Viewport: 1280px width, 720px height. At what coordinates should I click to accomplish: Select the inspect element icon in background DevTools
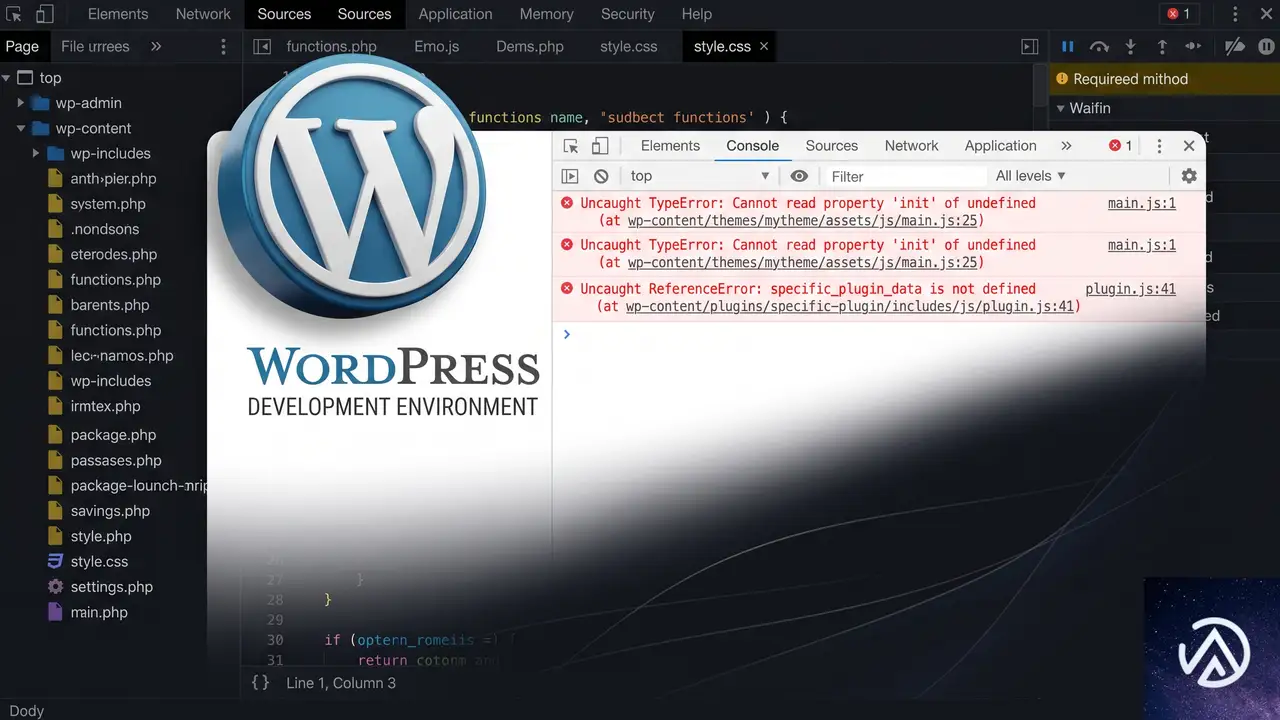pyautogui.click(x=14, y=14)
